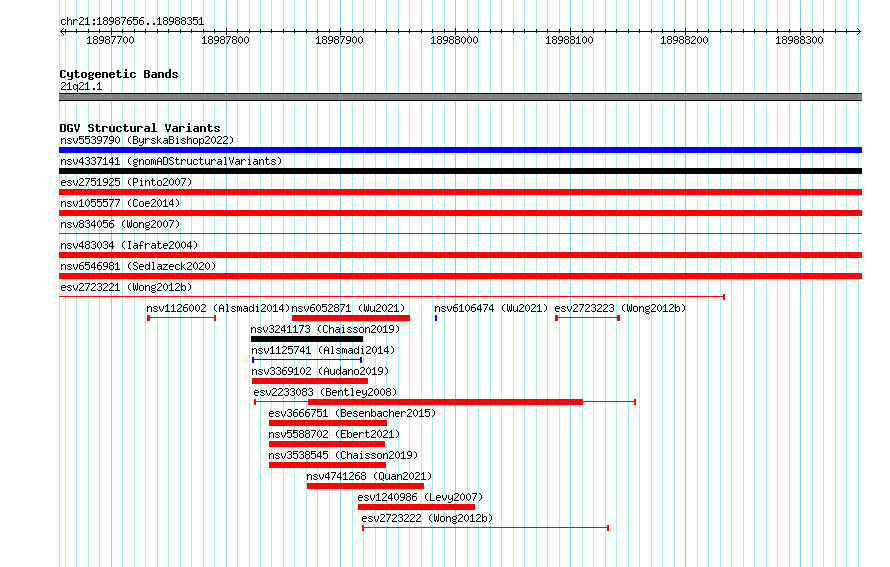This screenshot has width=890, height=567.
Task: Click ruler position 18987900
Action: tap(339, 40)
